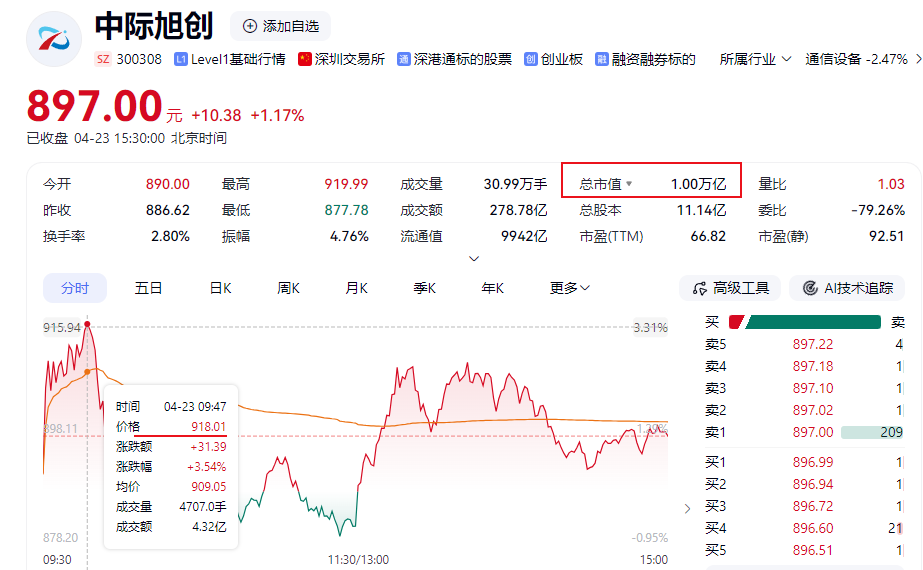Viewport: 923px width, 570px height.
Task: Open the 通信设备 industry link
Action: (x=833, y=60)
